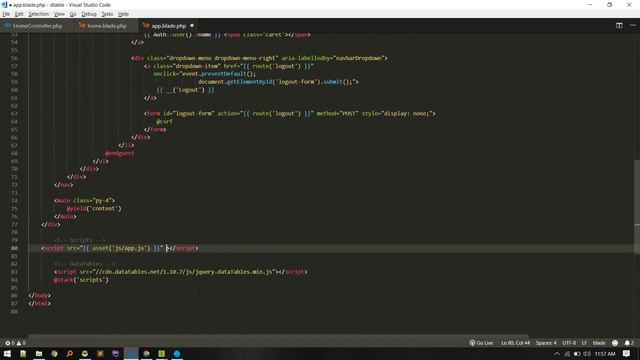The image size is (640, 360).
Task: Click the vertical editor scrollbar thumb
Action: pos(637,207)
